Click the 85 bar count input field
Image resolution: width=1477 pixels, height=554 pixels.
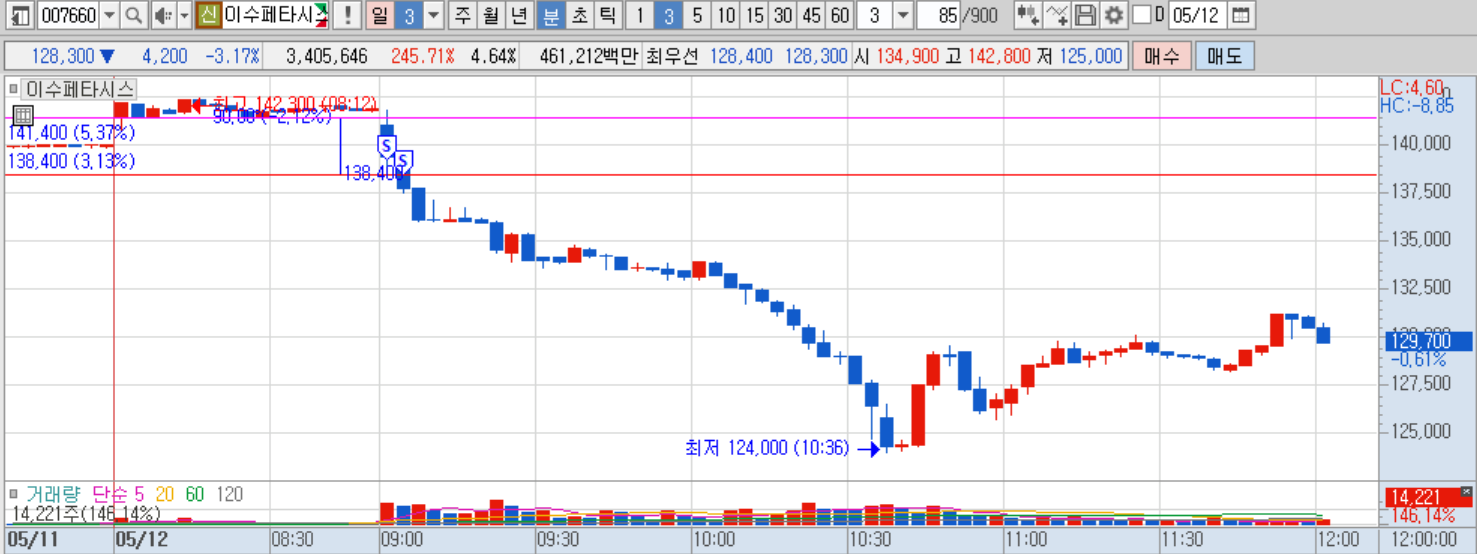[x=940, y=15]
